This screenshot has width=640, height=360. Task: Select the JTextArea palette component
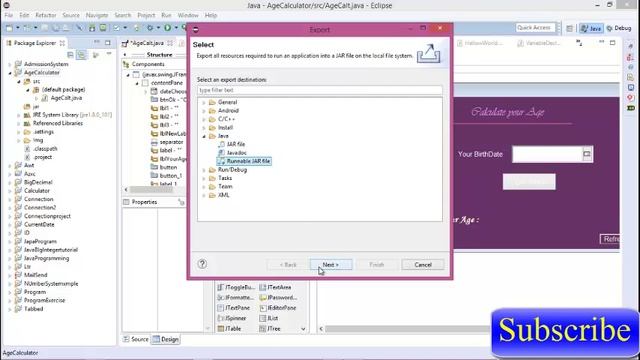coord(275,287)
